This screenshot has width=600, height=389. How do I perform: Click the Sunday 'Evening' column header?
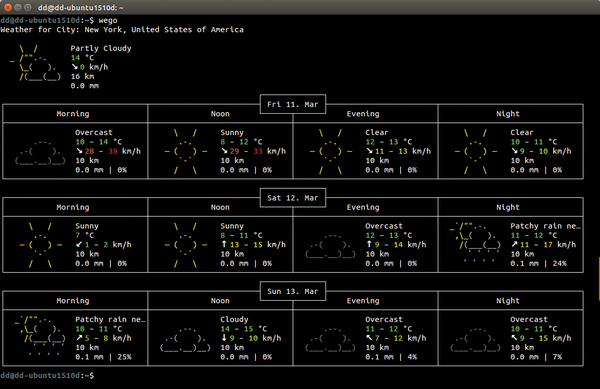click(363, 301)
